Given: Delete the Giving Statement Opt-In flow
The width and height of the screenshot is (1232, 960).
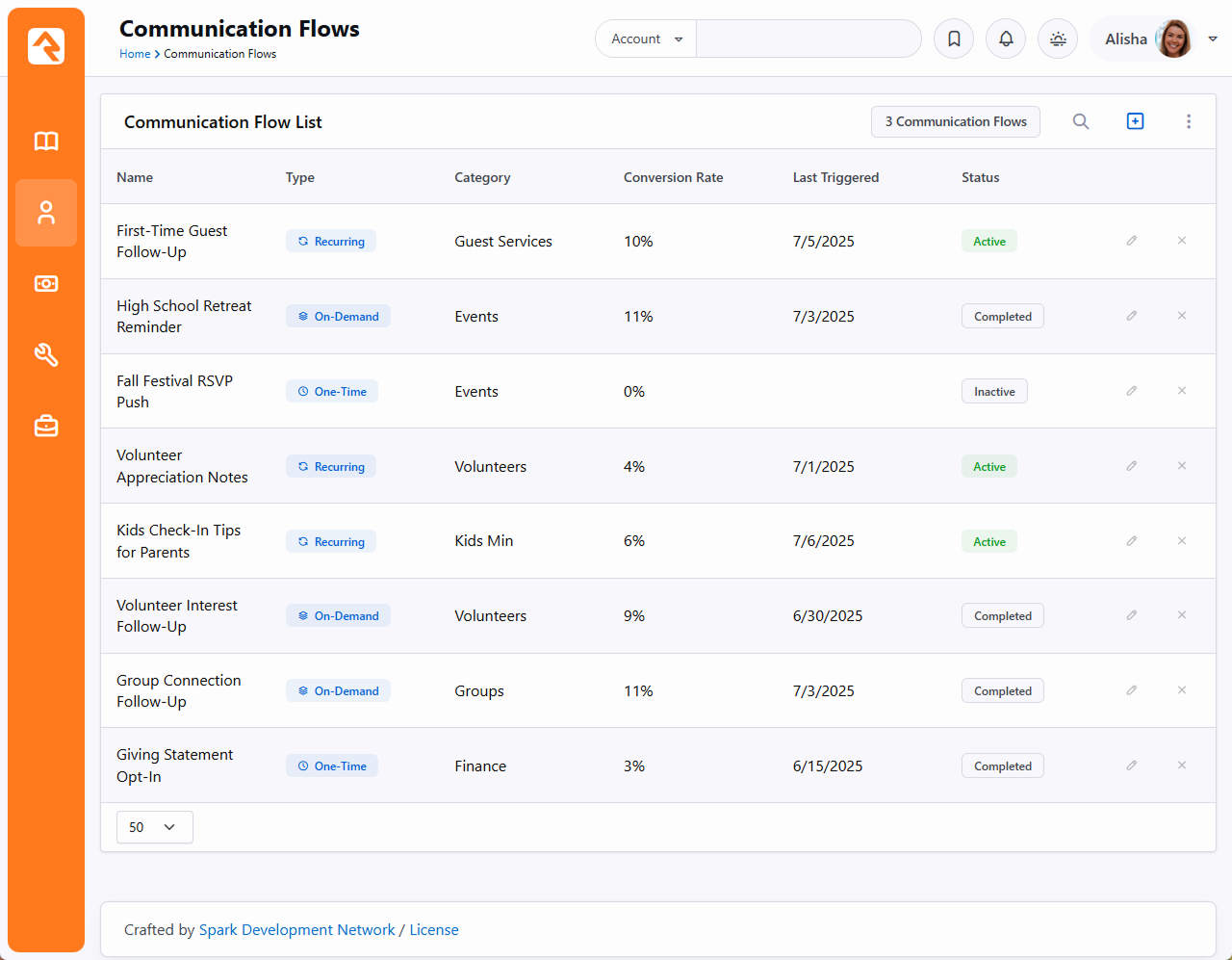Looking at the screenshot, I should 1182,765.
